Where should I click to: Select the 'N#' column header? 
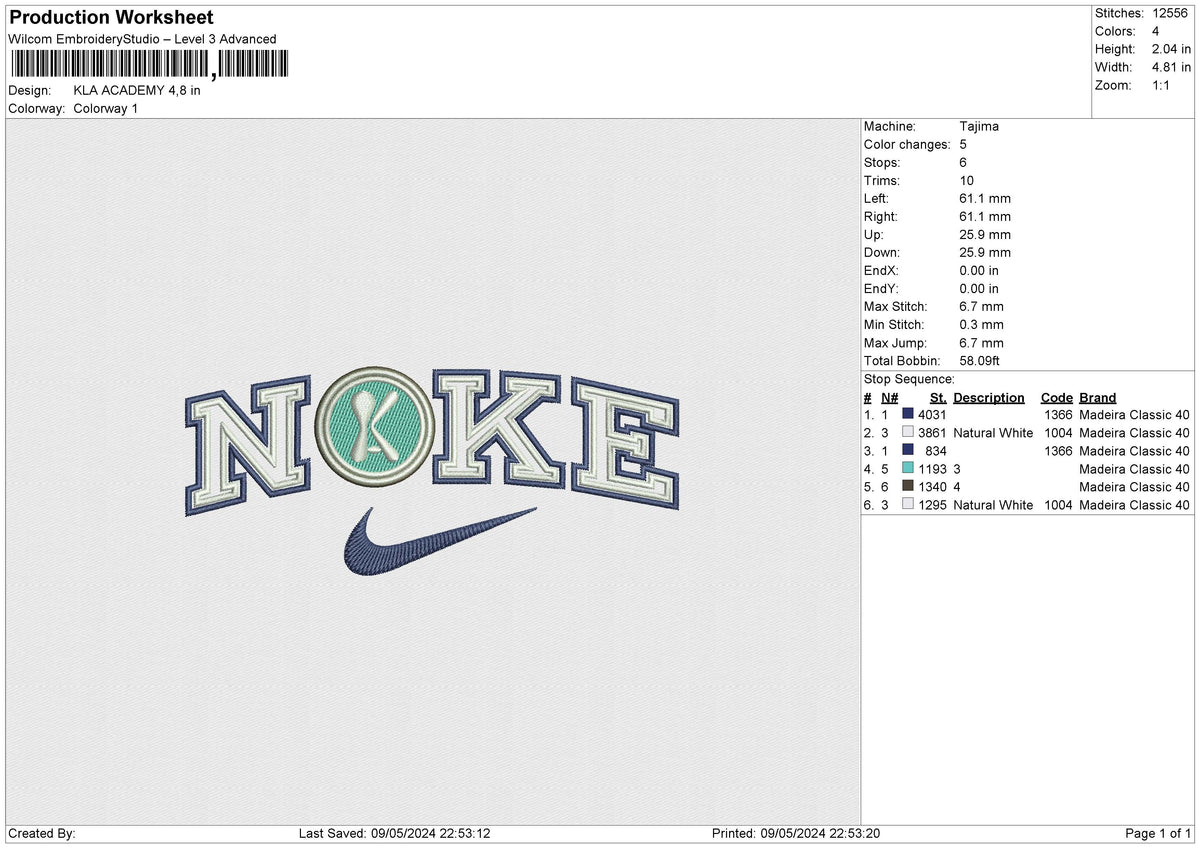point(890,397)
